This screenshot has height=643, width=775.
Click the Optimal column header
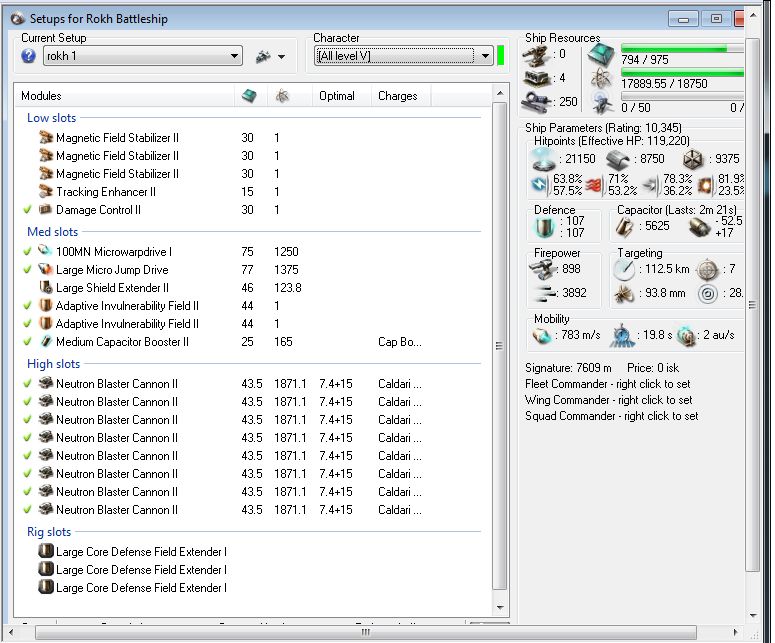tap(337, 96)
